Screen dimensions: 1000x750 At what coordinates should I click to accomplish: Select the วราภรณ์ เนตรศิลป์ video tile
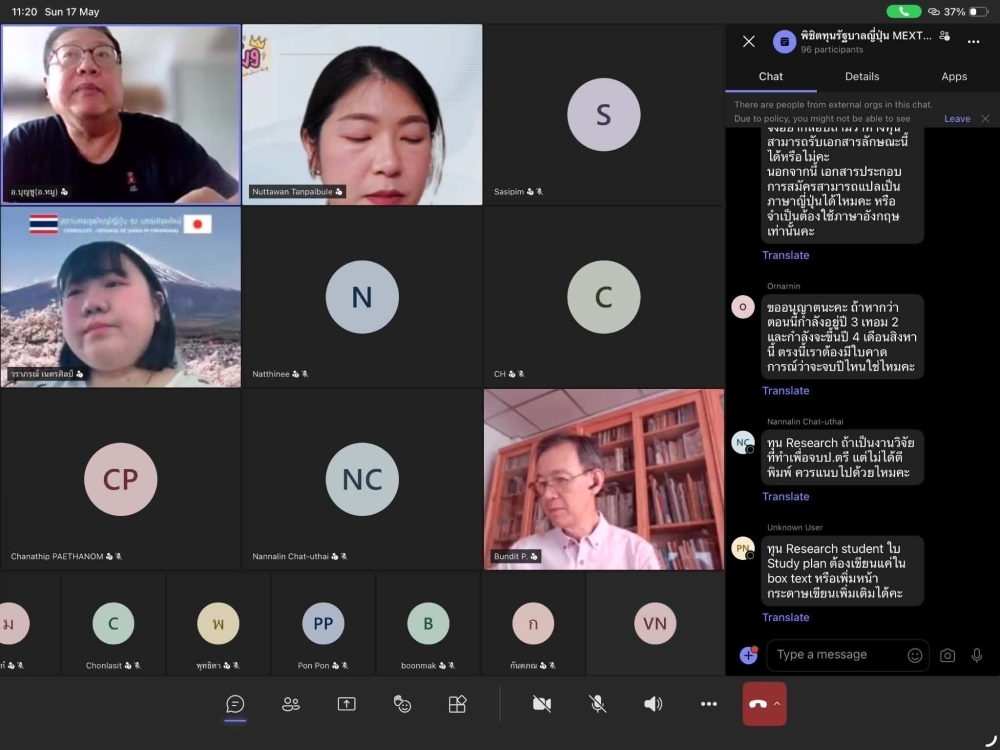point(121,297)
